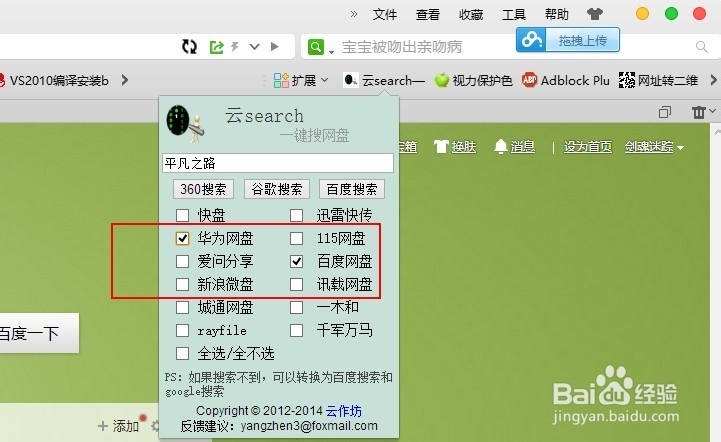Viewport: 721px width, 442px height.
Task: Click the 谷歌搜索 button
Action: [x=277, y=189]
